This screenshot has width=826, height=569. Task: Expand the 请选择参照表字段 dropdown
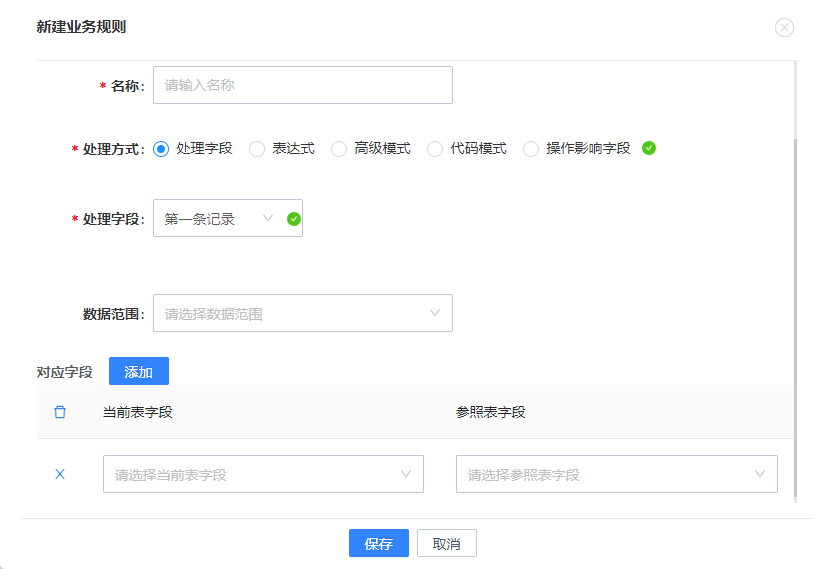[x=617, y=474]
